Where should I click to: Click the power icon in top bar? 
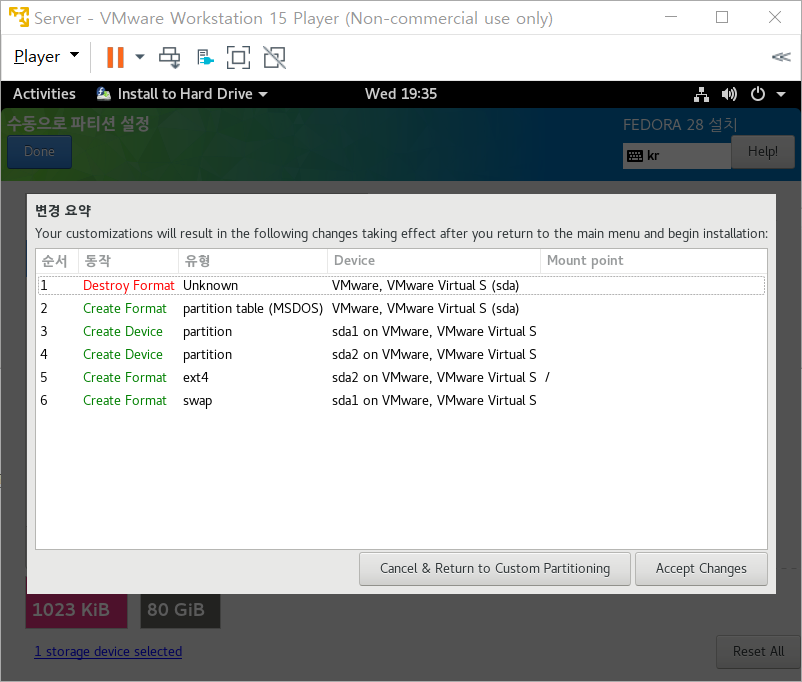(x=758, y=94)
